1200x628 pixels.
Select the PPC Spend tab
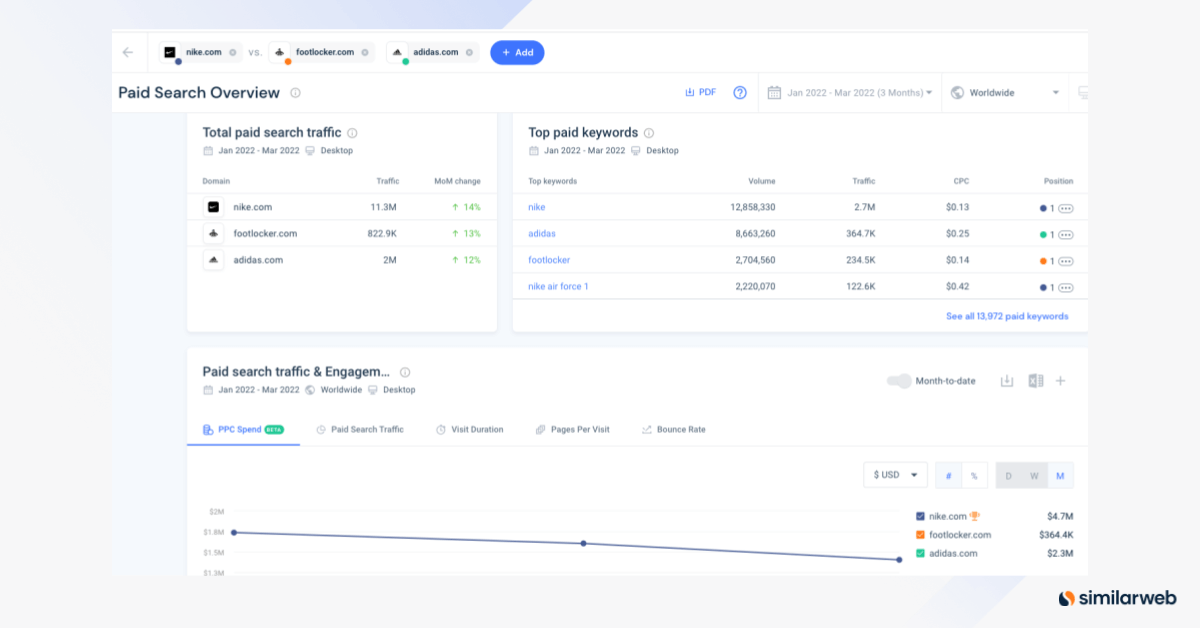coord(243,429)
